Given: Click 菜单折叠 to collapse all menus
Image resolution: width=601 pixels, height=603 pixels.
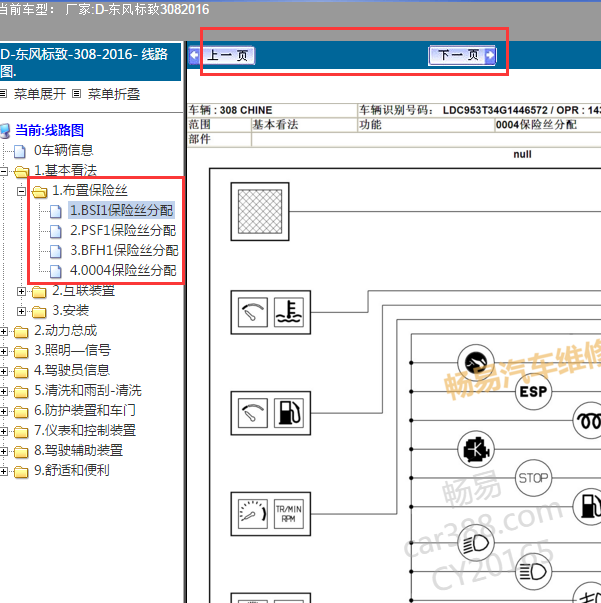Looking at the screenshot, I should (x=114, y=94).
